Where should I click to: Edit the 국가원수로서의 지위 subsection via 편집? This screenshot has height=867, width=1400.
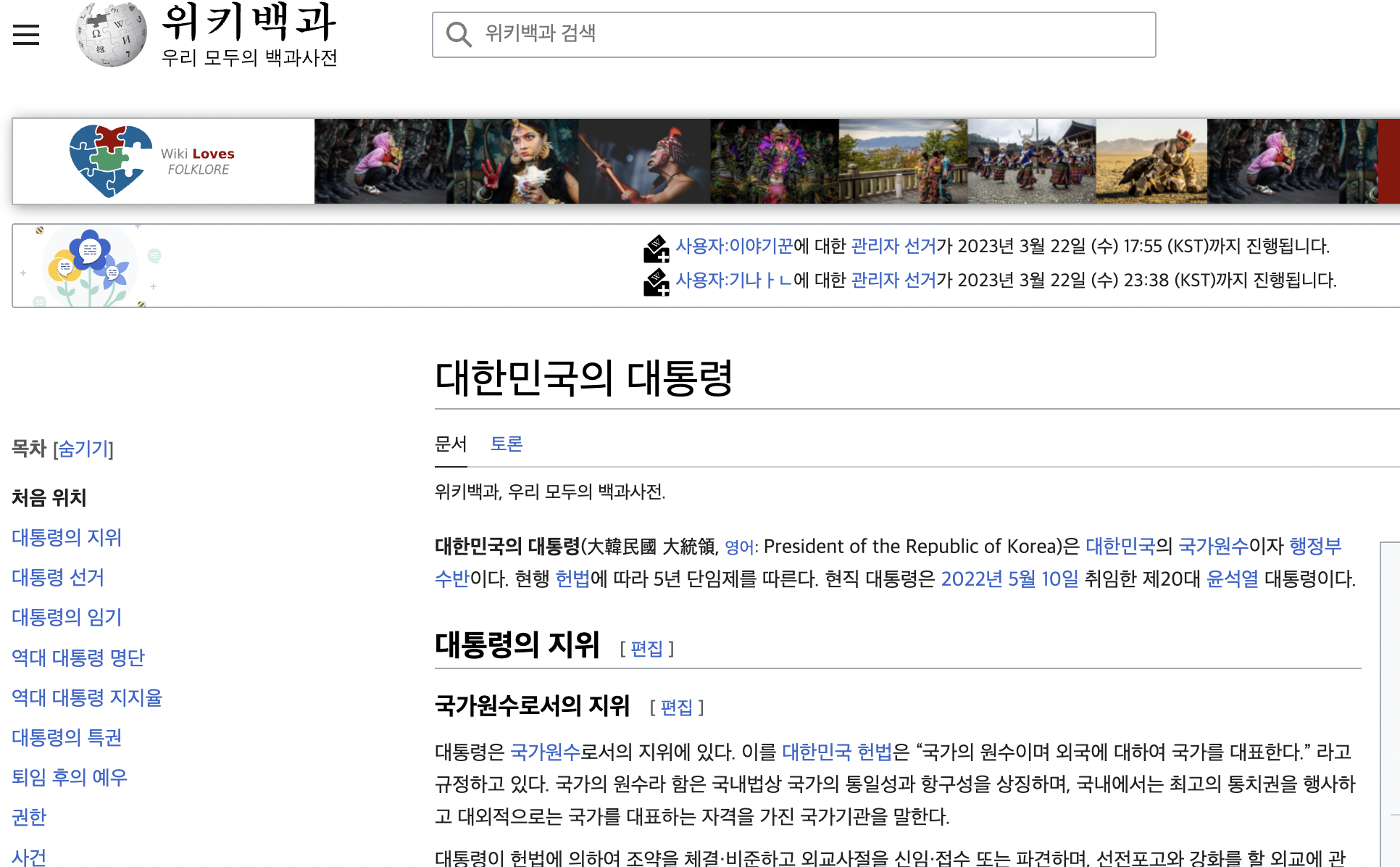click(x=676, y=707)
